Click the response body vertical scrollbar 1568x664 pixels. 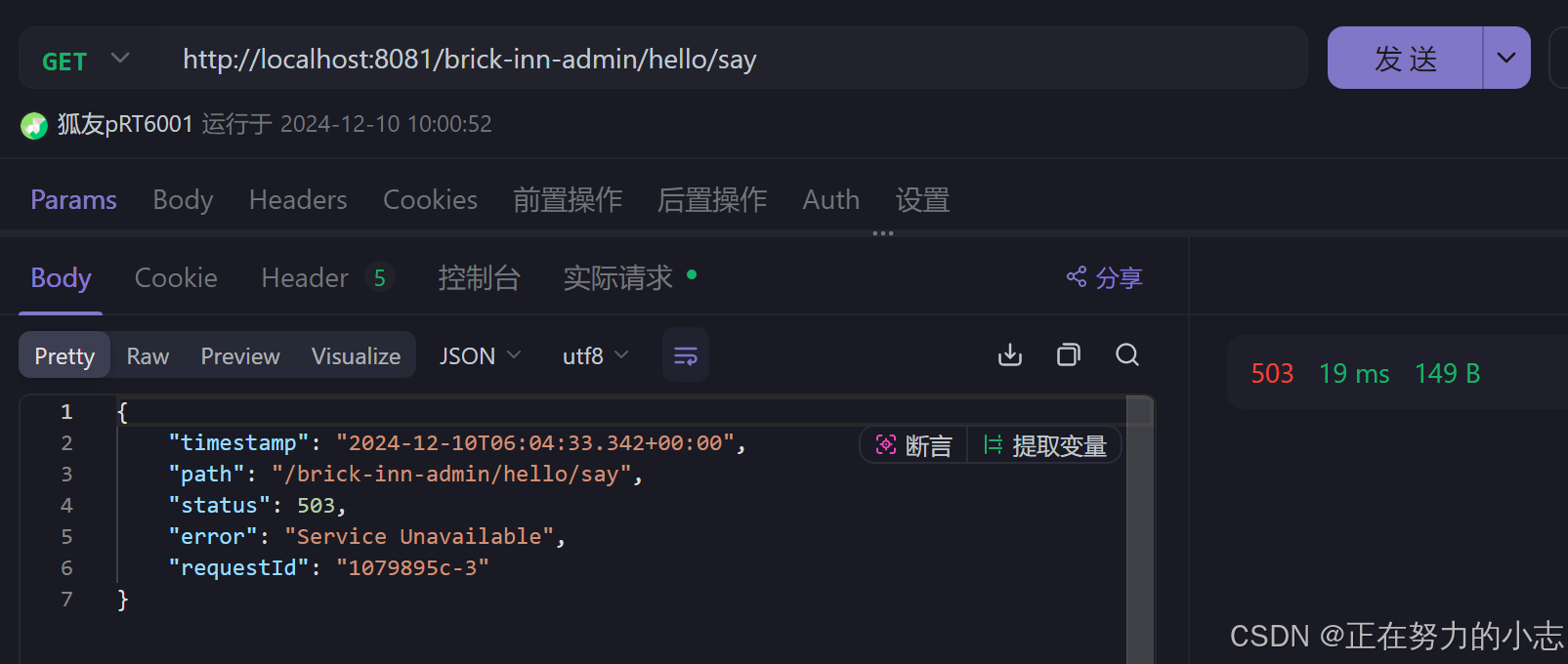pyautogui.click(x=1140, y=529)
